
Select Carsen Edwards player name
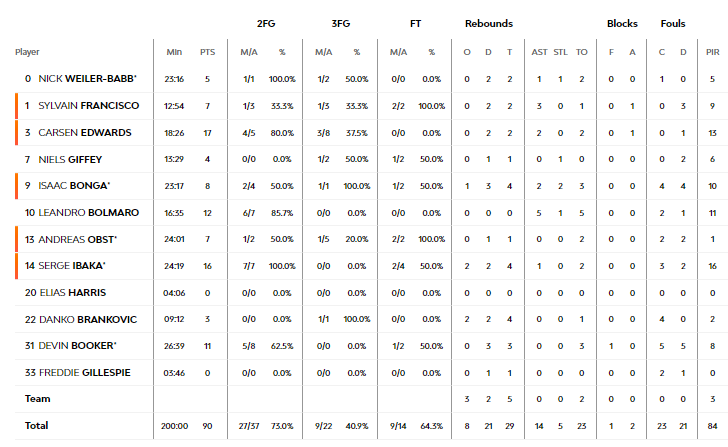click(85, 133)
